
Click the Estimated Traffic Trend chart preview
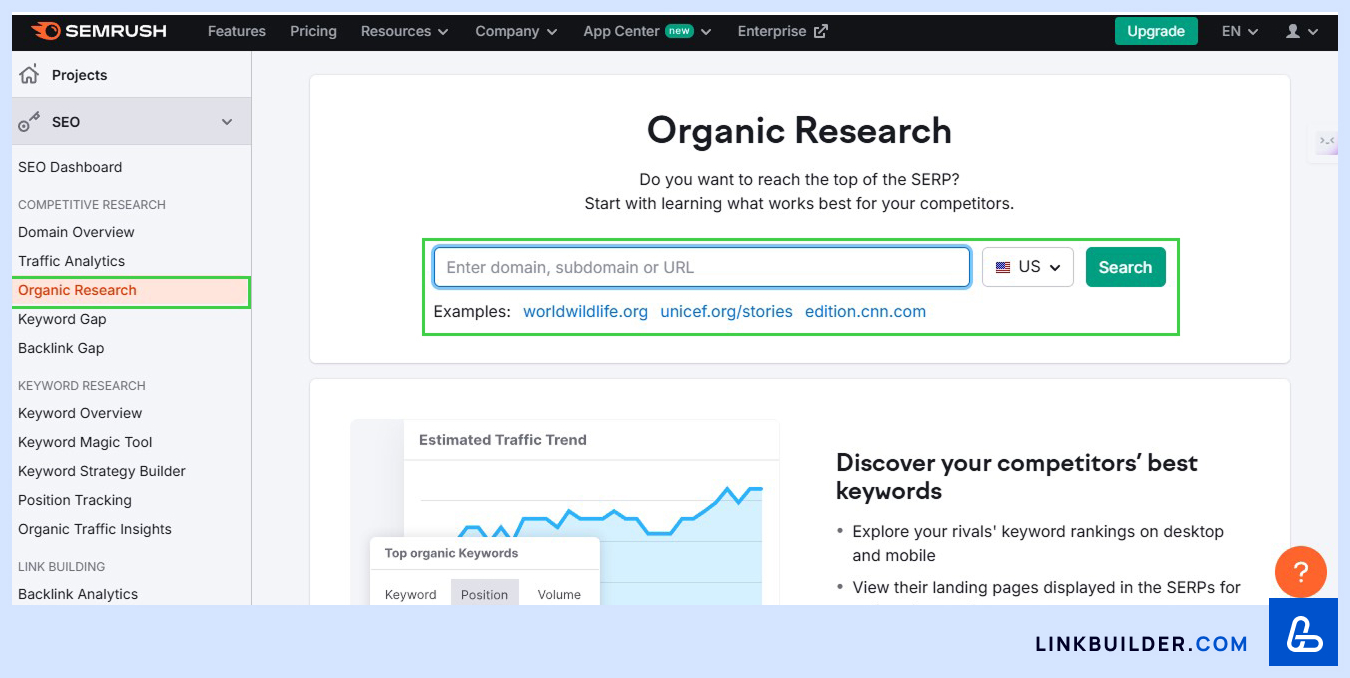[x=591, y=510]
